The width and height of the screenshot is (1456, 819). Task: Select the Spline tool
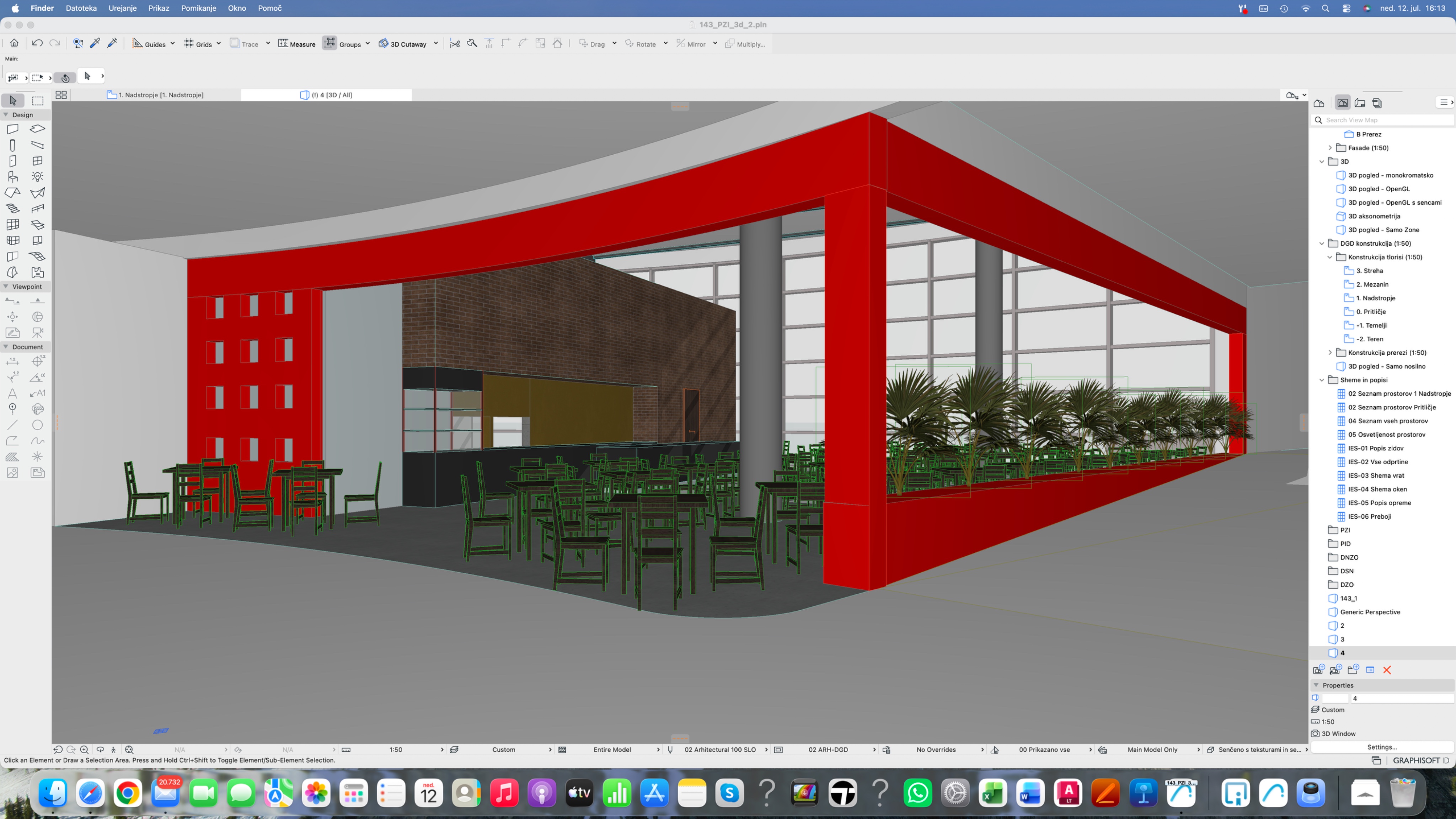tap(38, 440)
